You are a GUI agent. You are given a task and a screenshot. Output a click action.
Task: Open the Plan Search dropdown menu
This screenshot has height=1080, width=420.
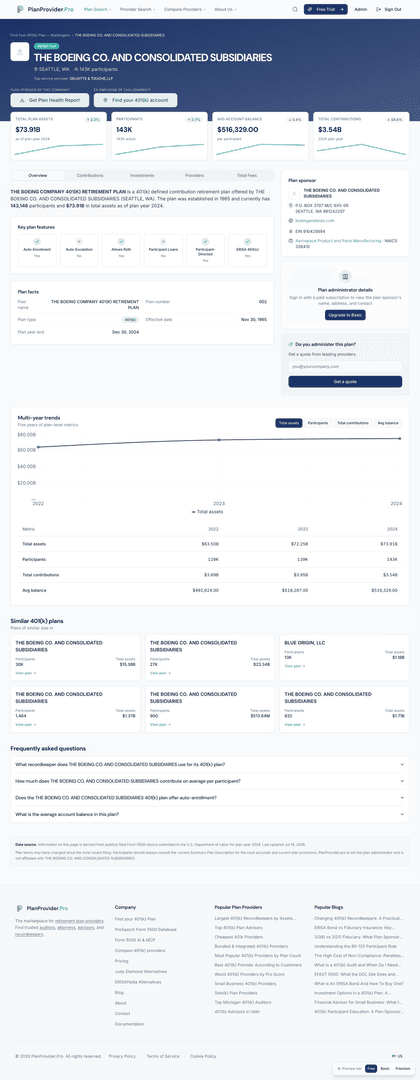pos(96,10)
